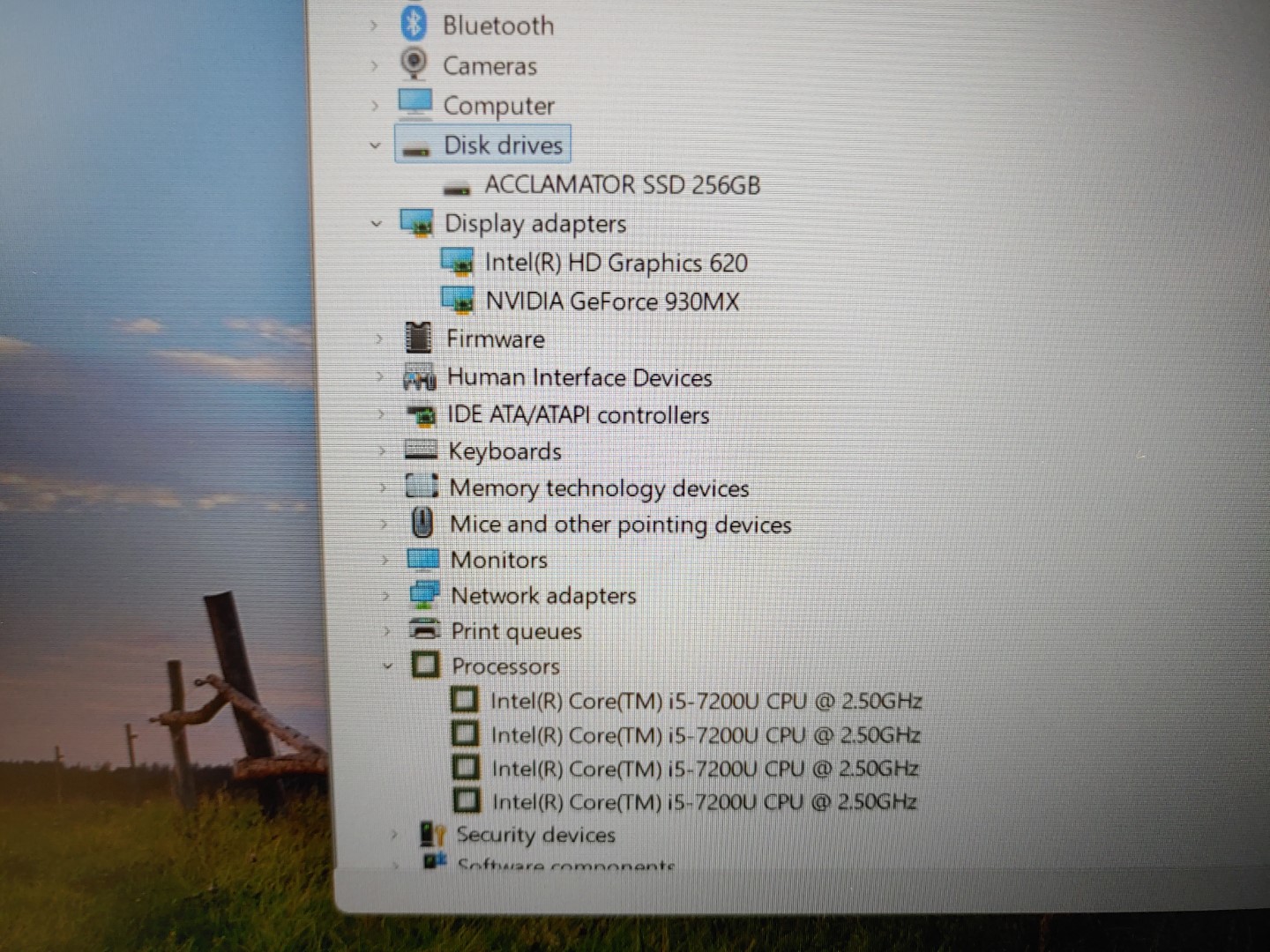The width and height of the screenshot is (1270, 952).
Task: Click the Disk drives category icon
Action: 415,148
